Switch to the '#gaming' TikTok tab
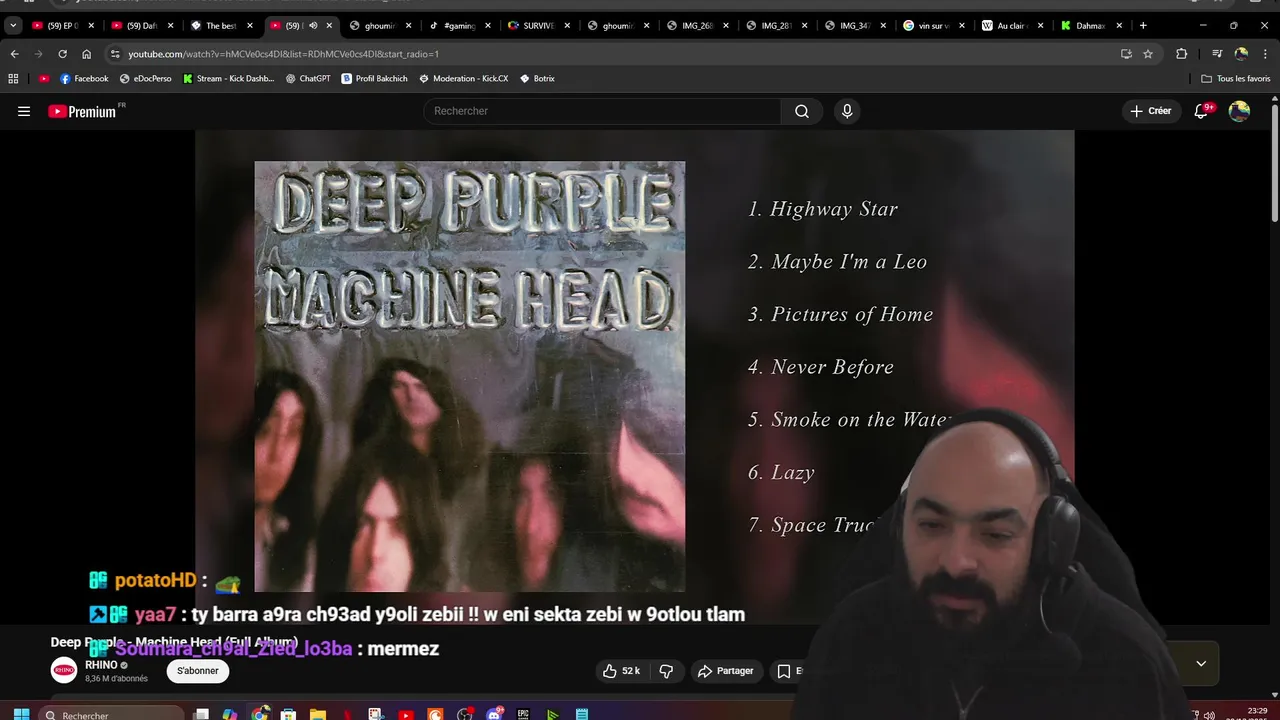The image size is (1280, 720). 458,26
